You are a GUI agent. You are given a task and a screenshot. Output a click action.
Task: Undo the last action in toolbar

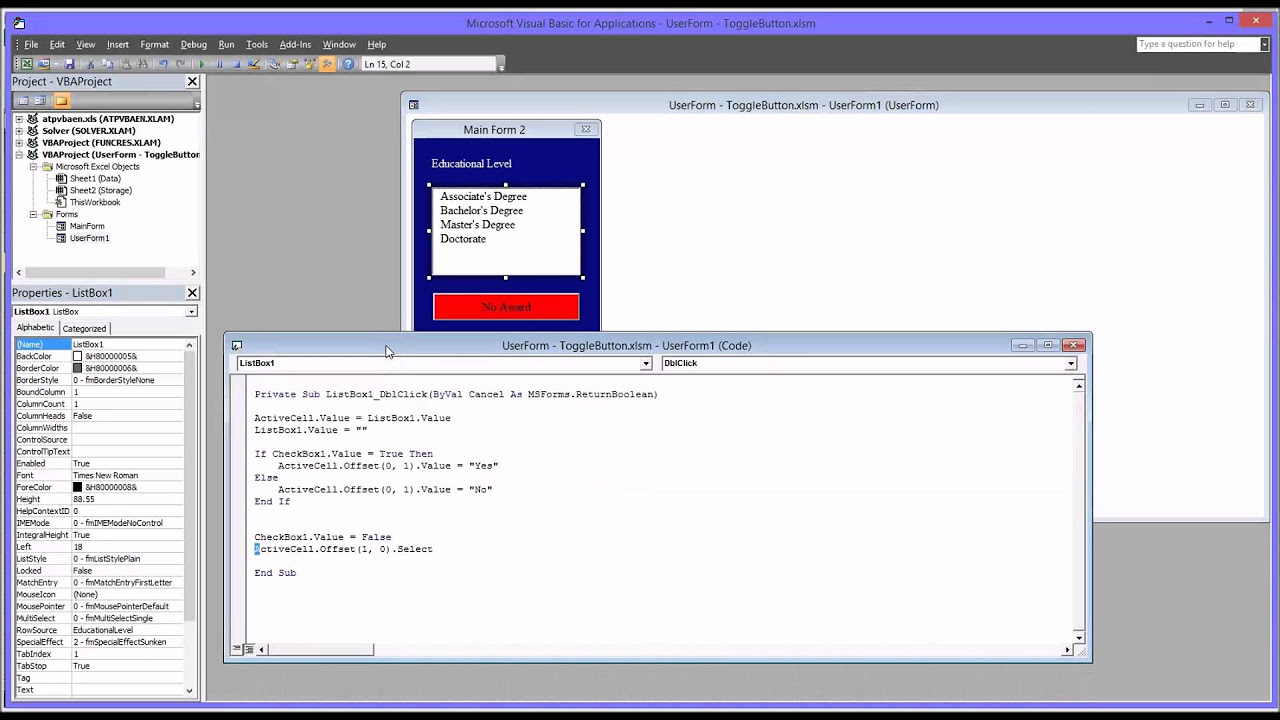click(163, 64)
